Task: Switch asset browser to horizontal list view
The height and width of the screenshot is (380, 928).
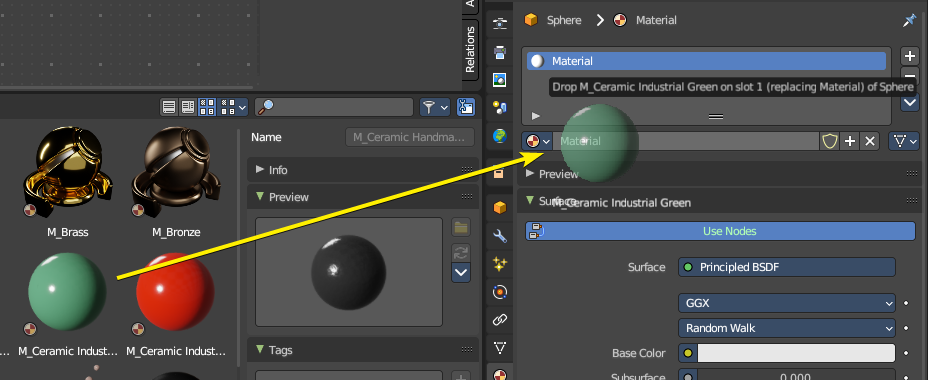Action: (x=188, y=107)
